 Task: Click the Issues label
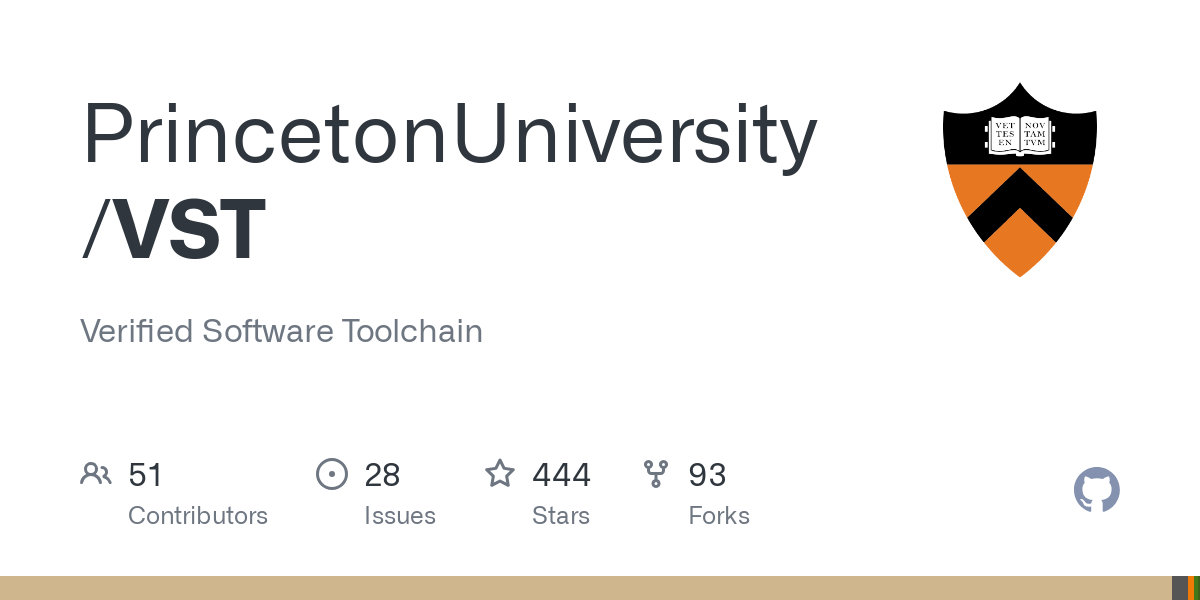click(x=400, y=516)
